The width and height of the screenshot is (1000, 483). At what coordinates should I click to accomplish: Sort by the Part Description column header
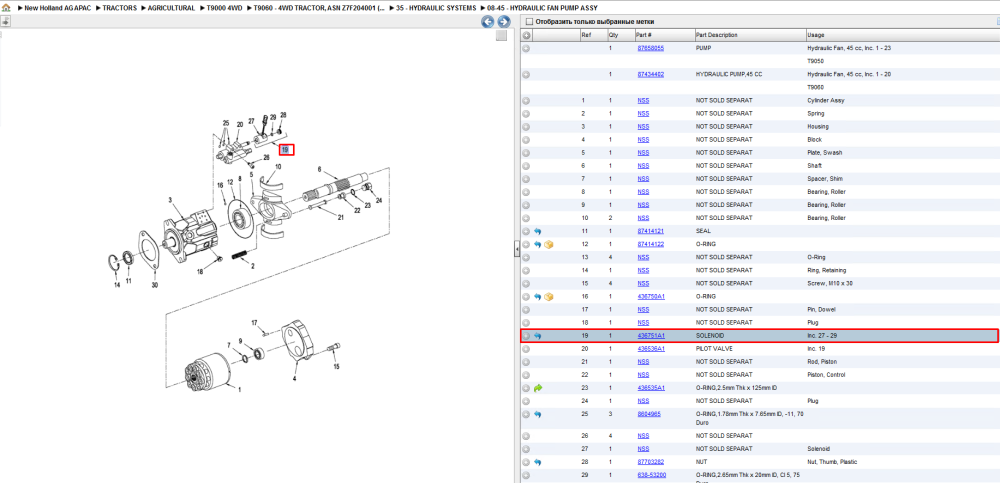pos(717,35)
